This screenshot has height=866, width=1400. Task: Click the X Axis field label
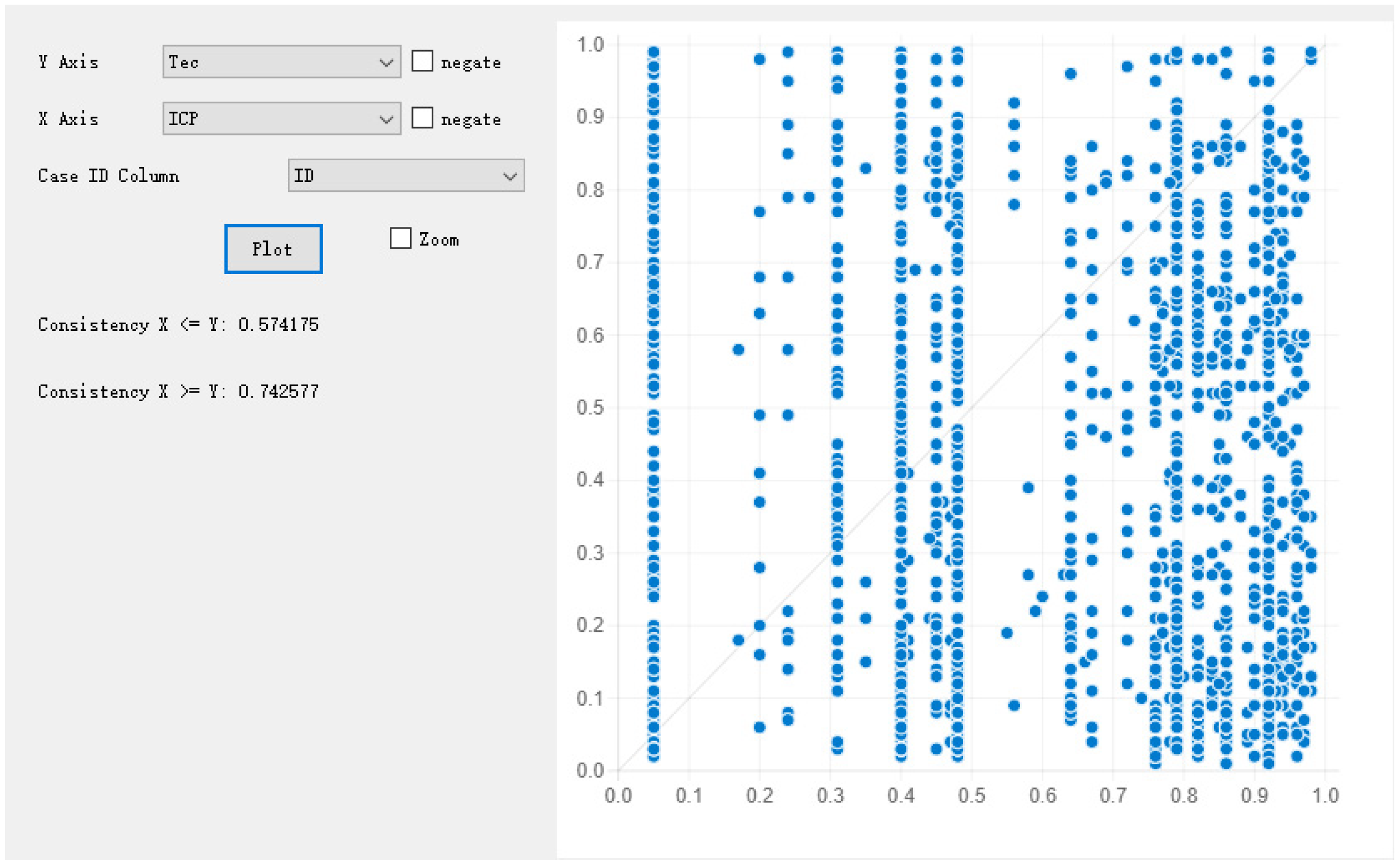(68, 119)
